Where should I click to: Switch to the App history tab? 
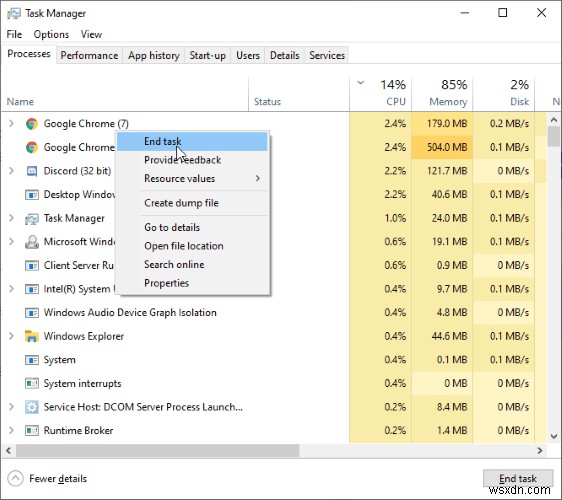click(x=154, y=56)
